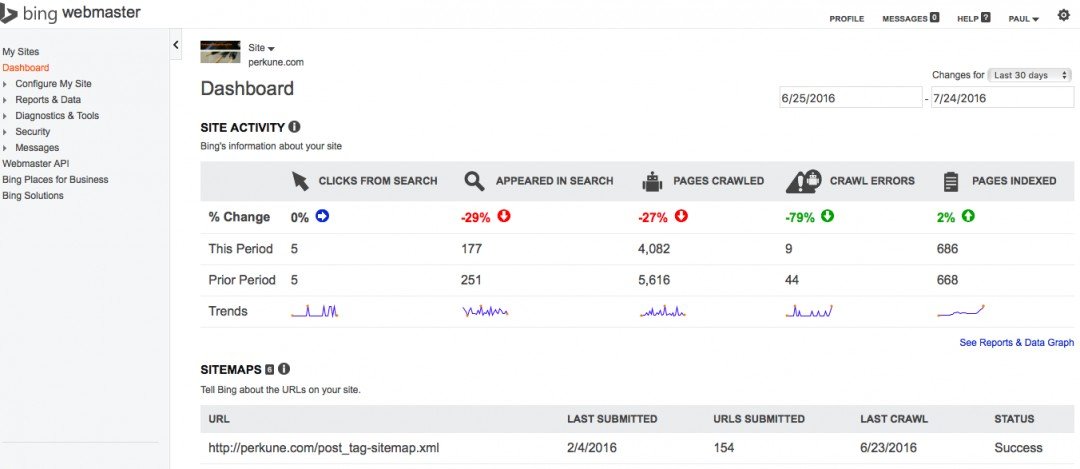Click green up arrow beside 2%

coord(968,216)
